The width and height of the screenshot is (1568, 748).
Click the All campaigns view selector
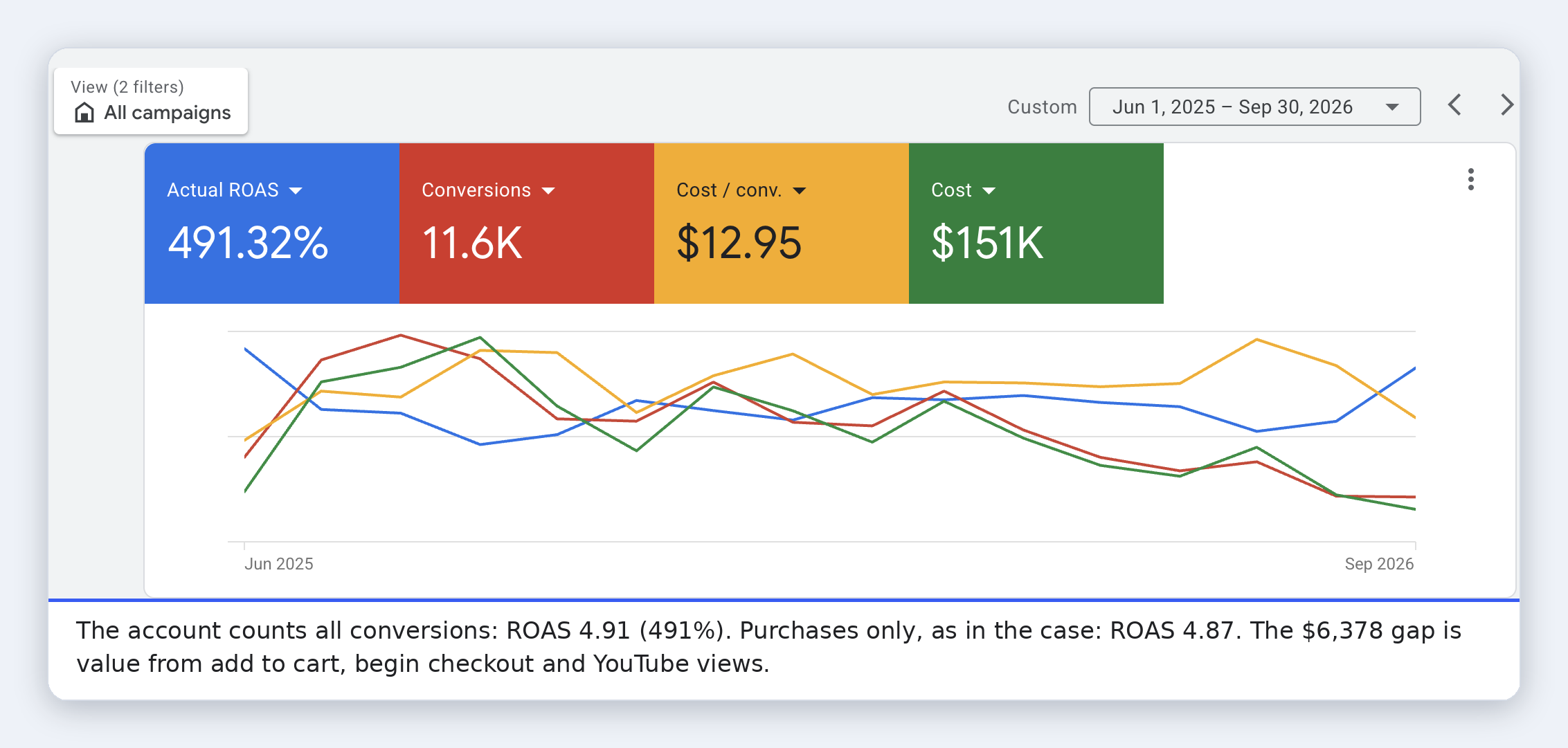[151, 101]
